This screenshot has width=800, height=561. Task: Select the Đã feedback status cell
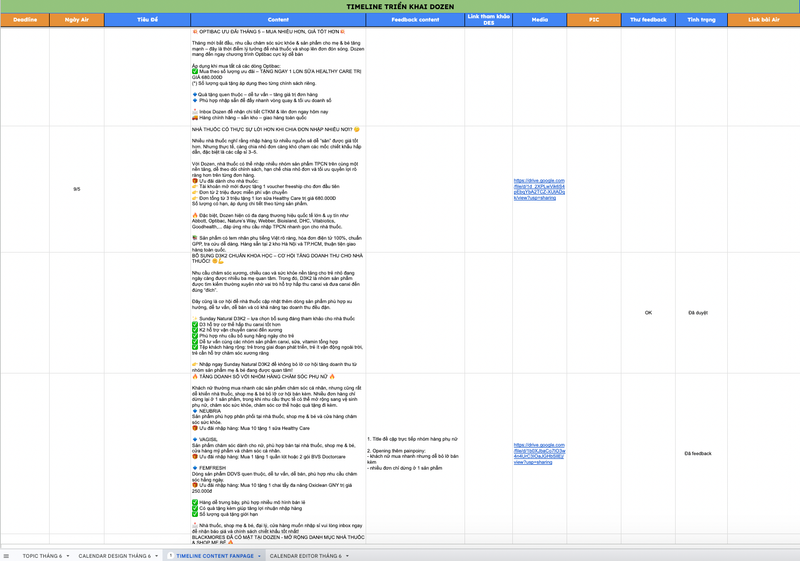tap(702, 453)
